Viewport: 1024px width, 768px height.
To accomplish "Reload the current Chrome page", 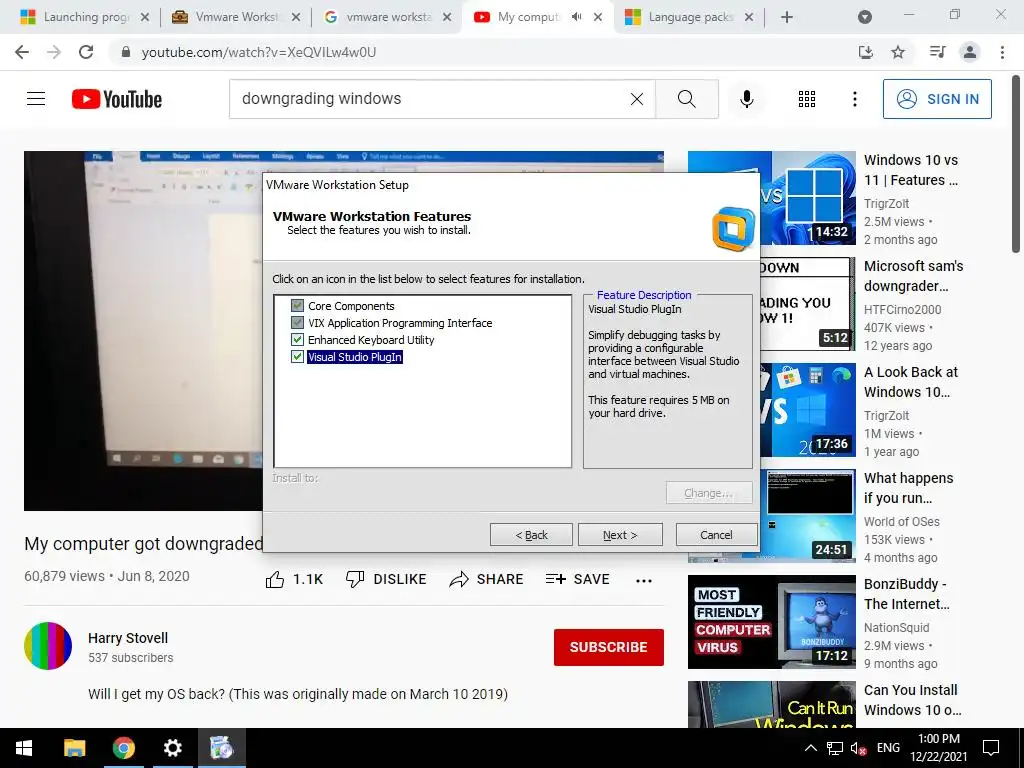I will click(x=86, y=52).
